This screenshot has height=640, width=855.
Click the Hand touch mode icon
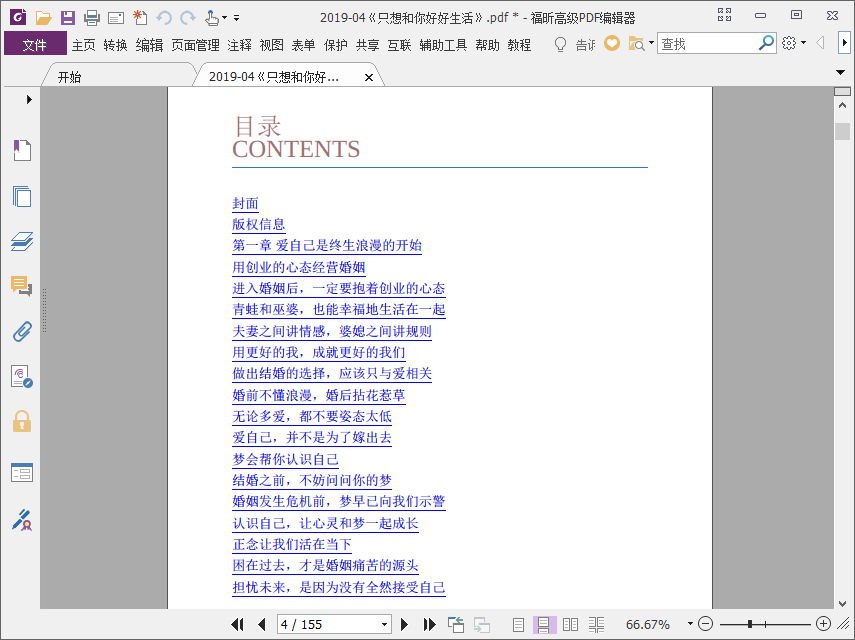[212, 18]
